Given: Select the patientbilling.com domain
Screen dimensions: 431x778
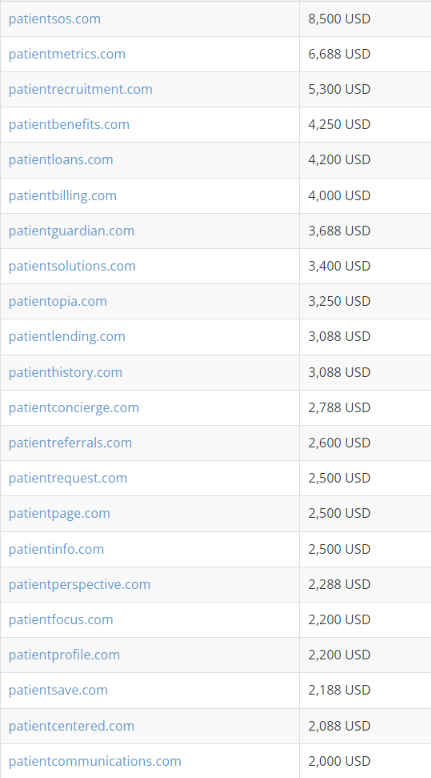Looking at the screenshot, I should tap(62, 196).
